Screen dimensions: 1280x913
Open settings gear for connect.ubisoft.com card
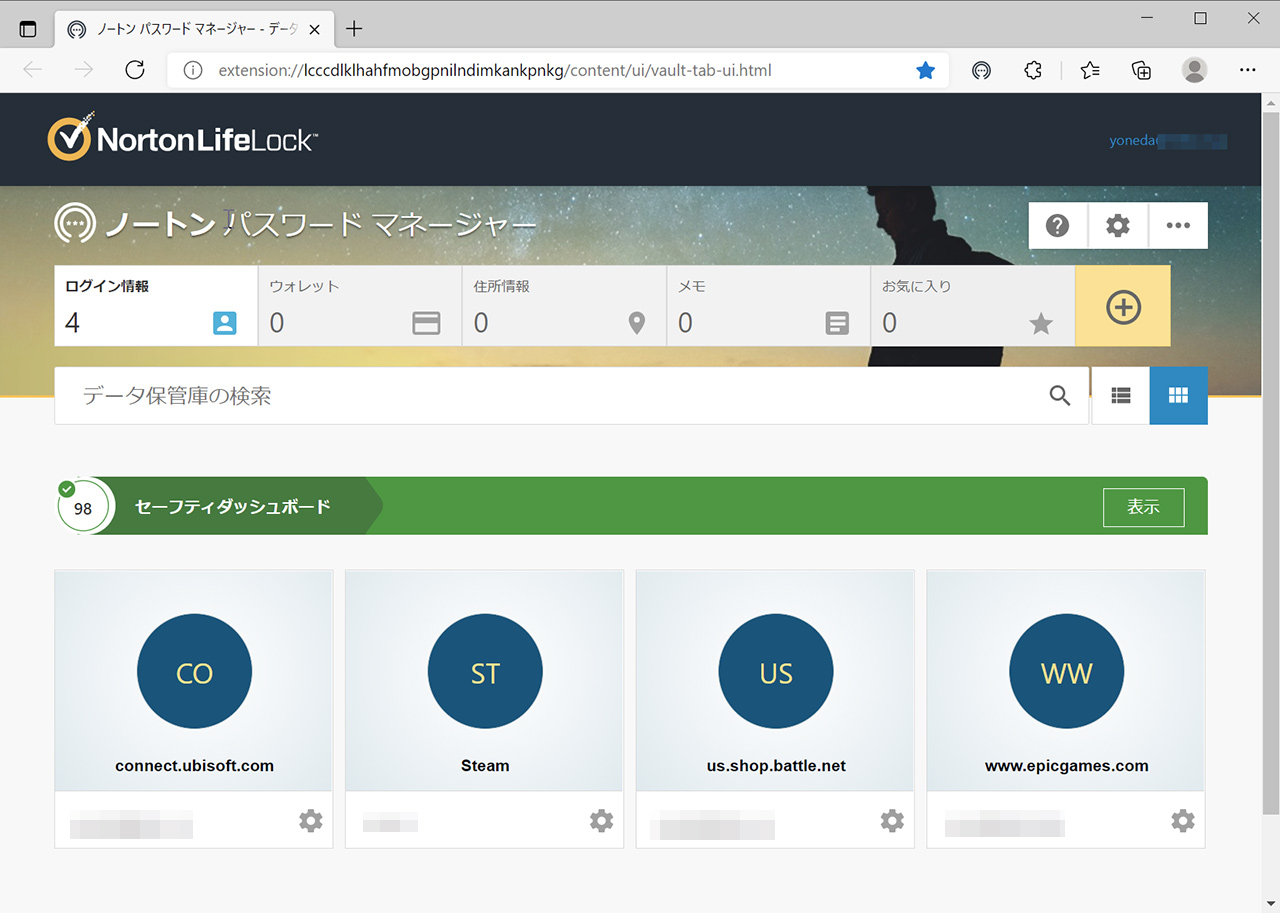311,821
